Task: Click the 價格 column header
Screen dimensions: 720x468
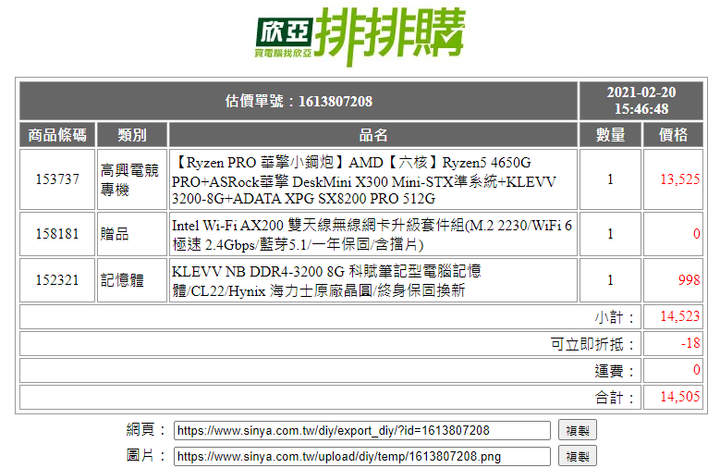Action: (x=673, y=135)
